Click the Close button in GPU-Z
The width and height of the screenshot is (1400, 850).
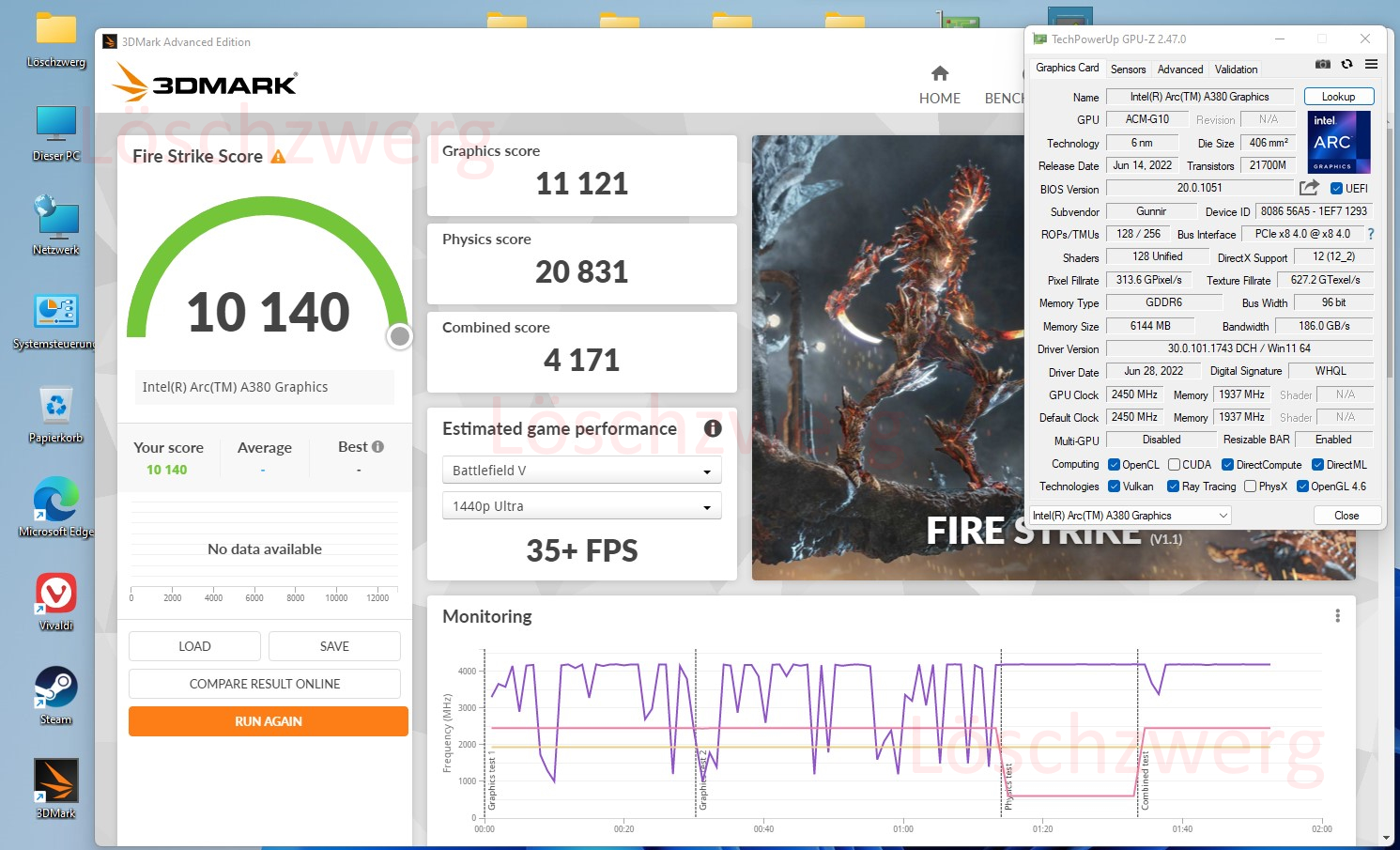(x=1346, y=516)
